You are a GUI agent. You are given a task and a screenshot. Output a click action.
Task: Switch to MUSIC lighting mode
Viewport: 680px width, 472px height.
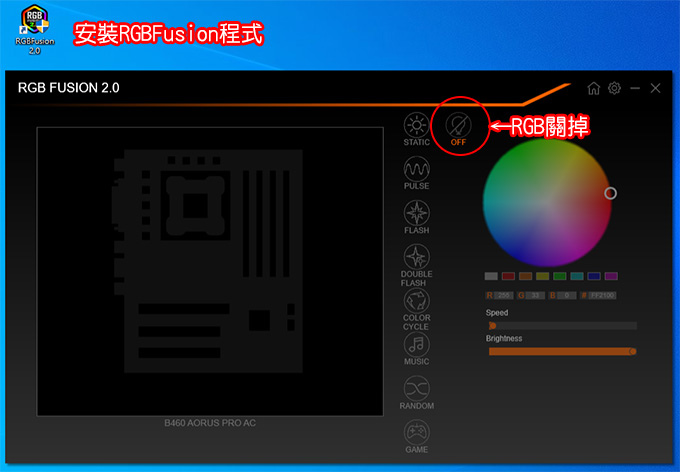416,349
